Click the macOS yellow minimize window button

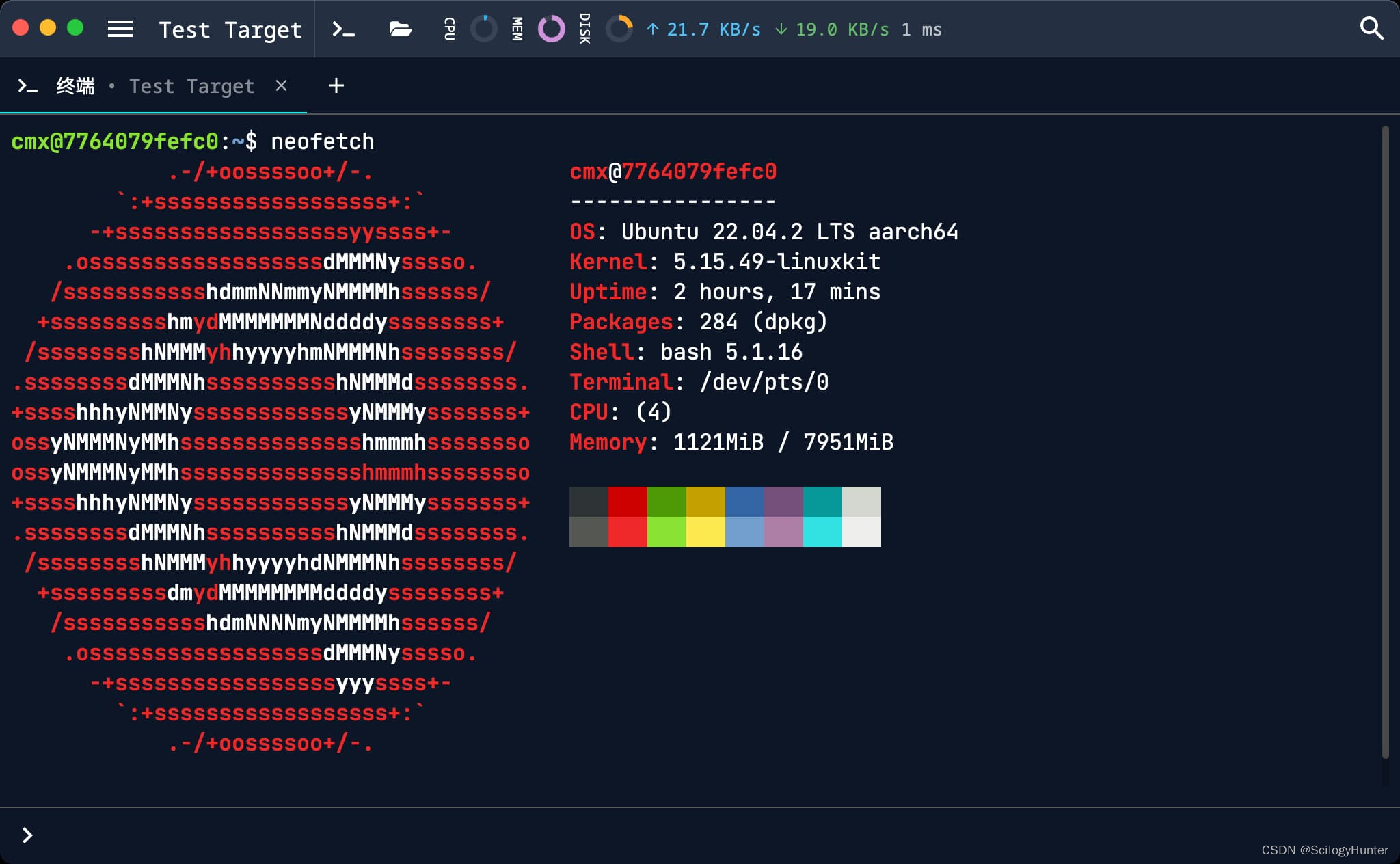[48, 28]
